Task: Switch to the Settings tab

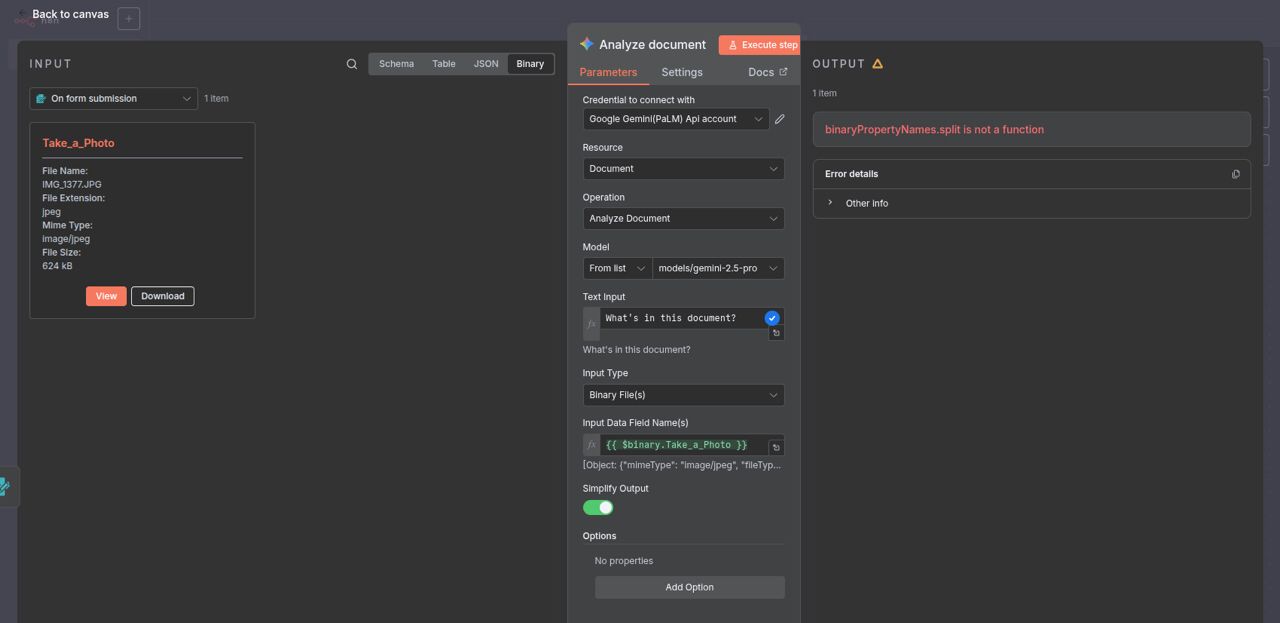Action: (x=682, y=72)
